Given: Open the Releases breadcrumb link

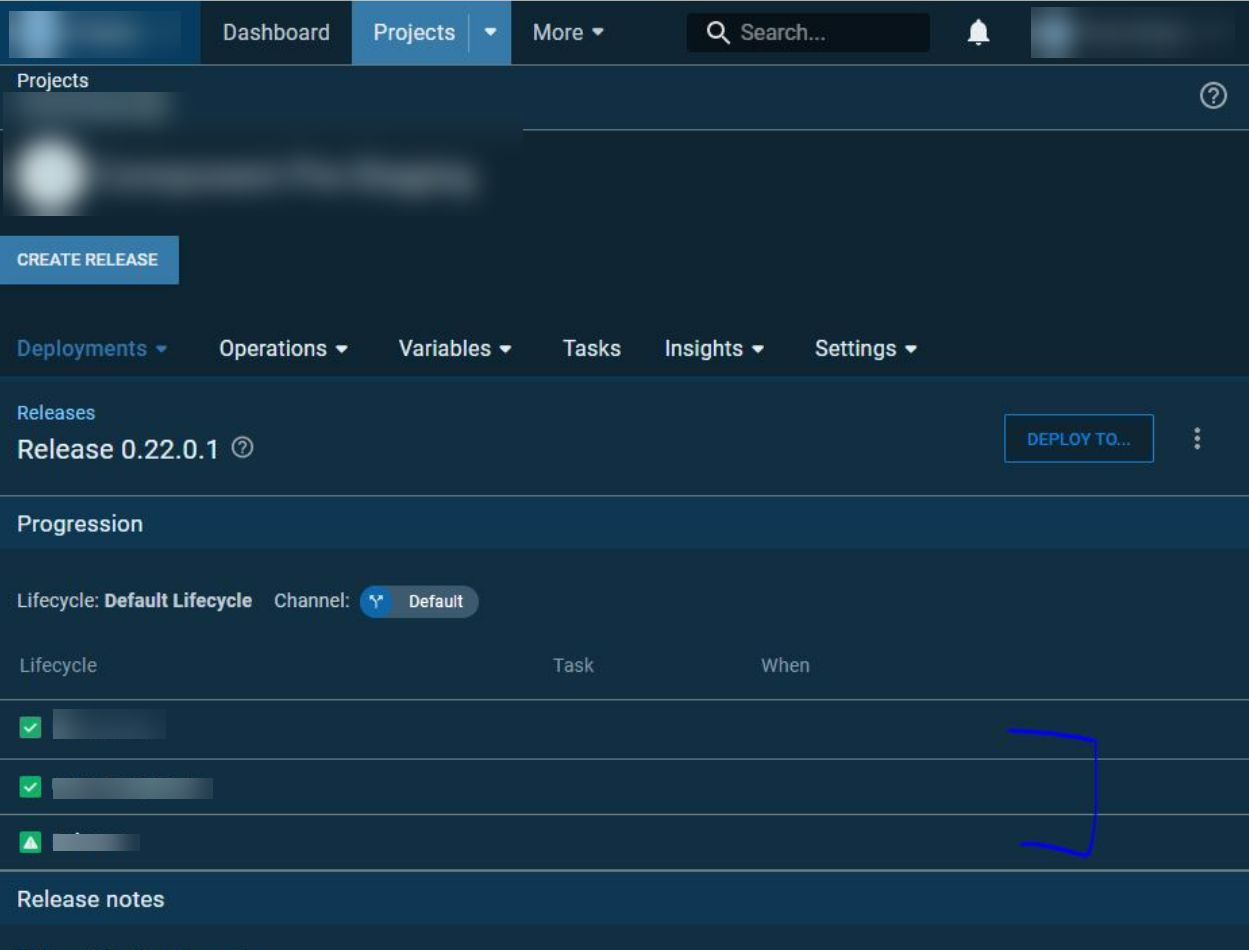Looking at the screenshot, I should pyautogui.click(x=56, y=412).
